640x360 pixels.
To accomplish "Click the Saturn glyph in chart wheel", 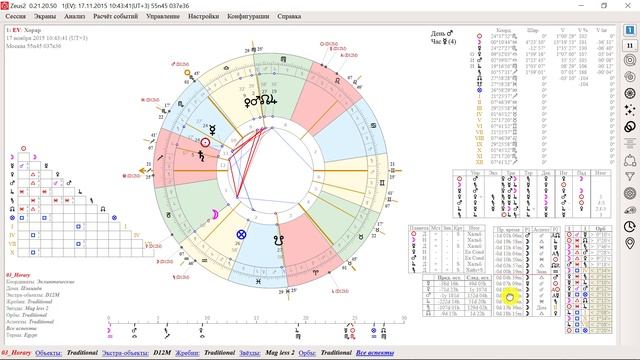I will coord(201,156).
